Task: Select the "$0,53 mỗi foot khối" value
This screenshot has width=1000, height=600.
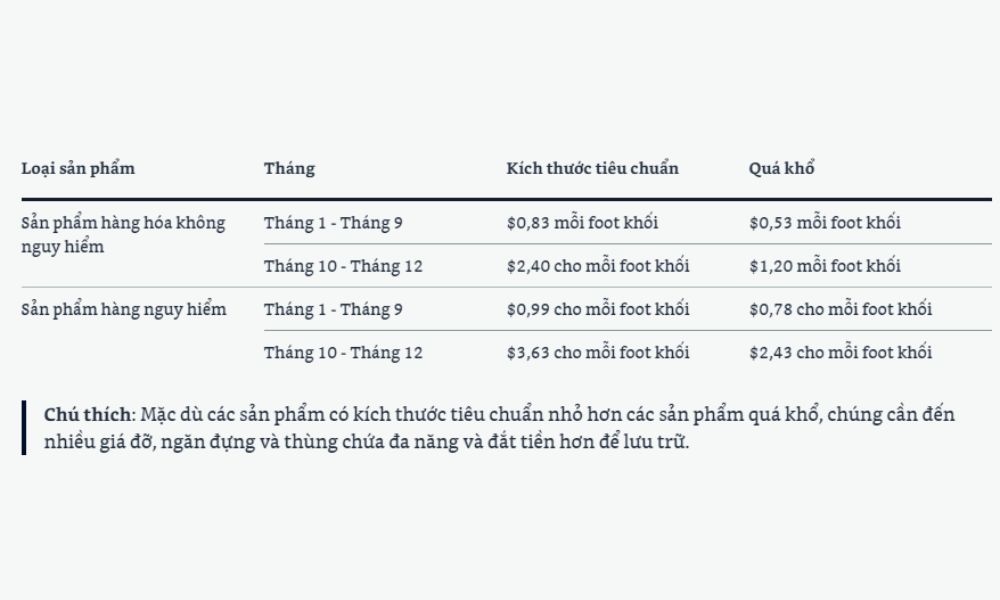Action: coord(824,222)
